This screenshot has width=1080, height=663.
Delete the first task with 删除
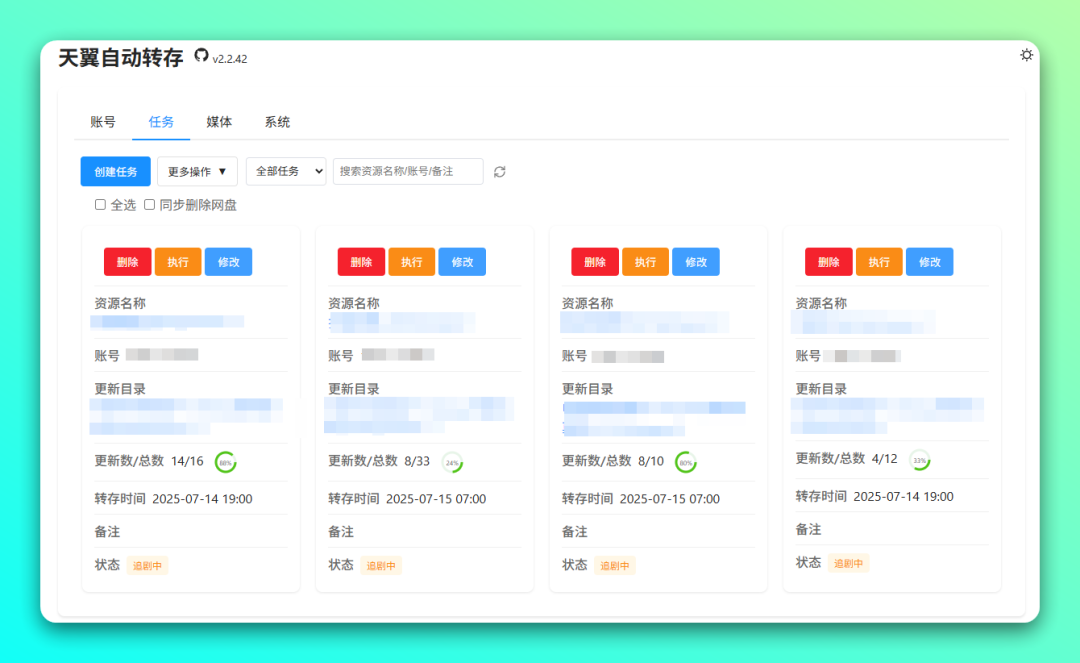(127, 262)
